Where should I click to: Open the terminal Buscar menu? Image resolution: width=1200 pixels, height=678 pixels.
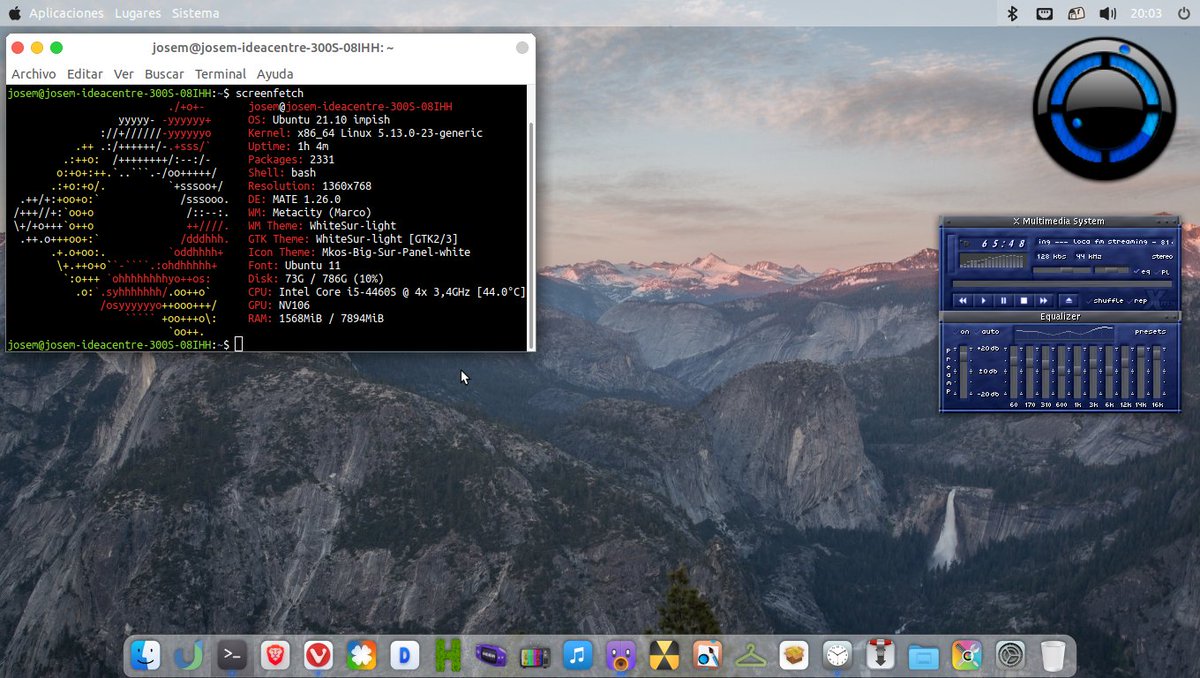click(x=164, y=74)
